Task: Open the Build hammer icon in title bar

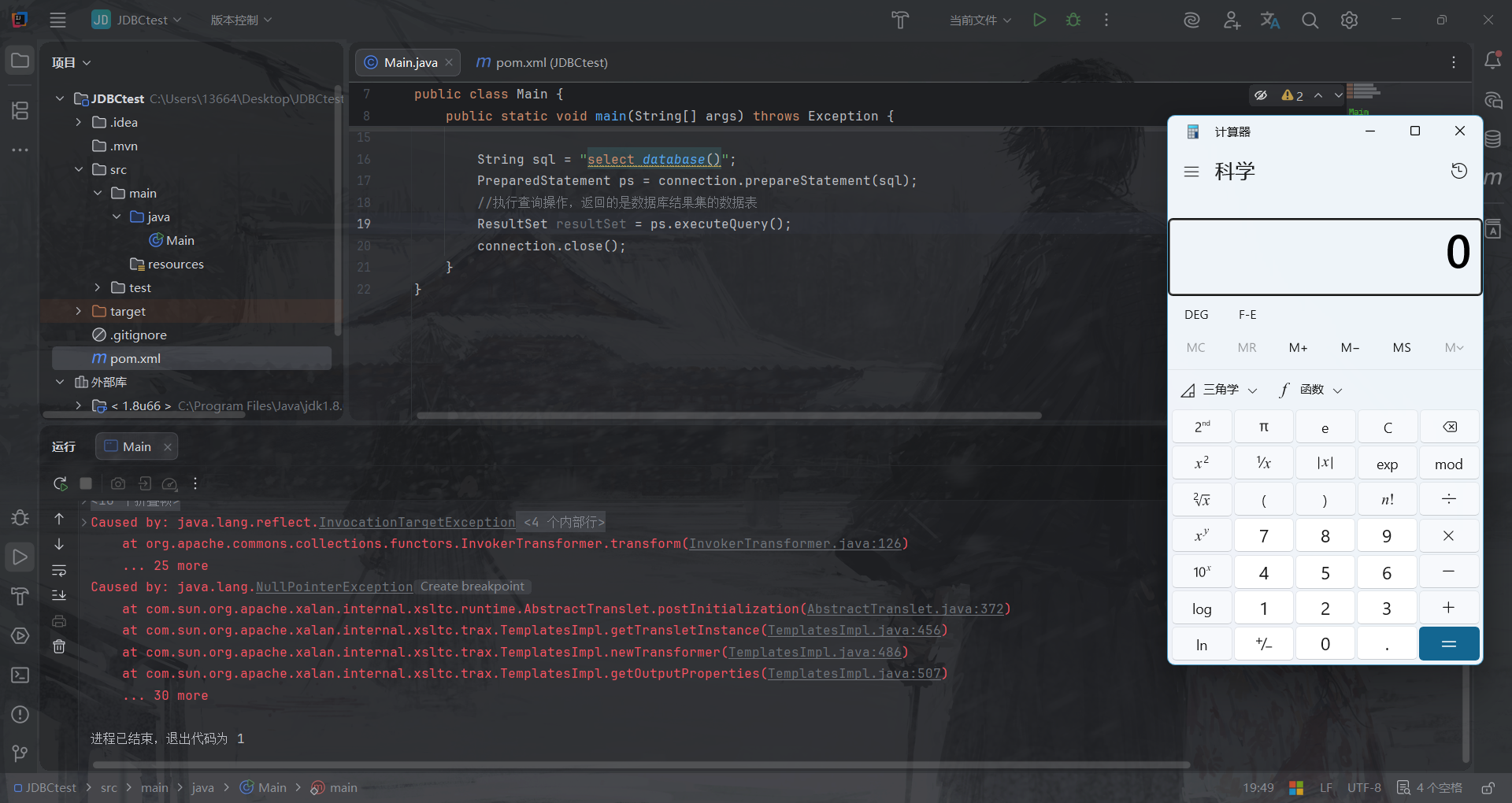Action: pos(900,20)
